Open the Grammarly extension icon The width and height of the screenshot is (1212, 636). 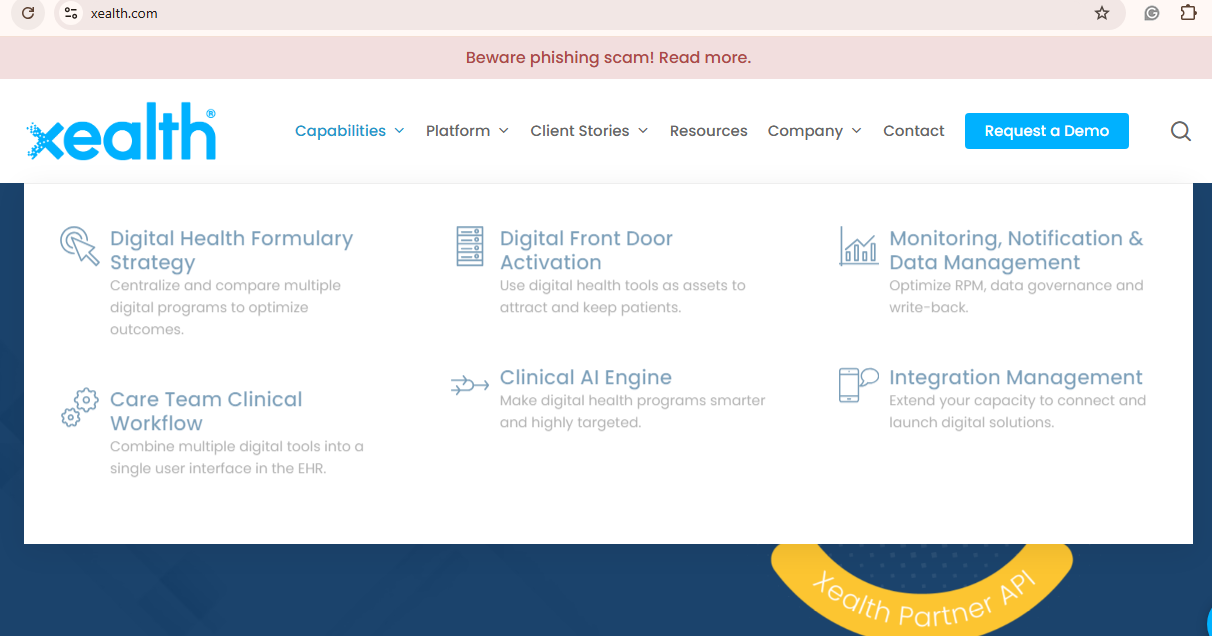tap(1151, 13)
